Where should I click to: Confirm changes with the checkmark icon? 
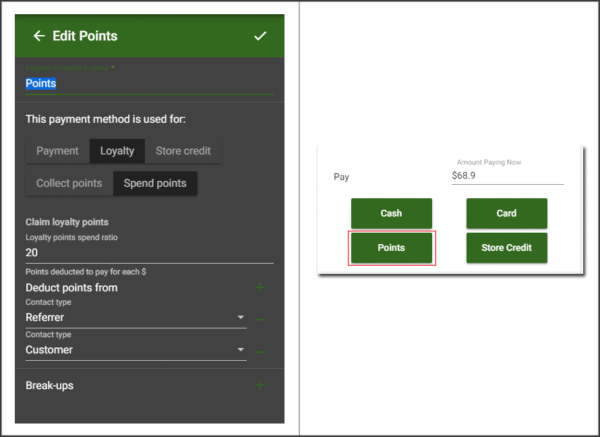pyautogui.click(x=260, y=36)
